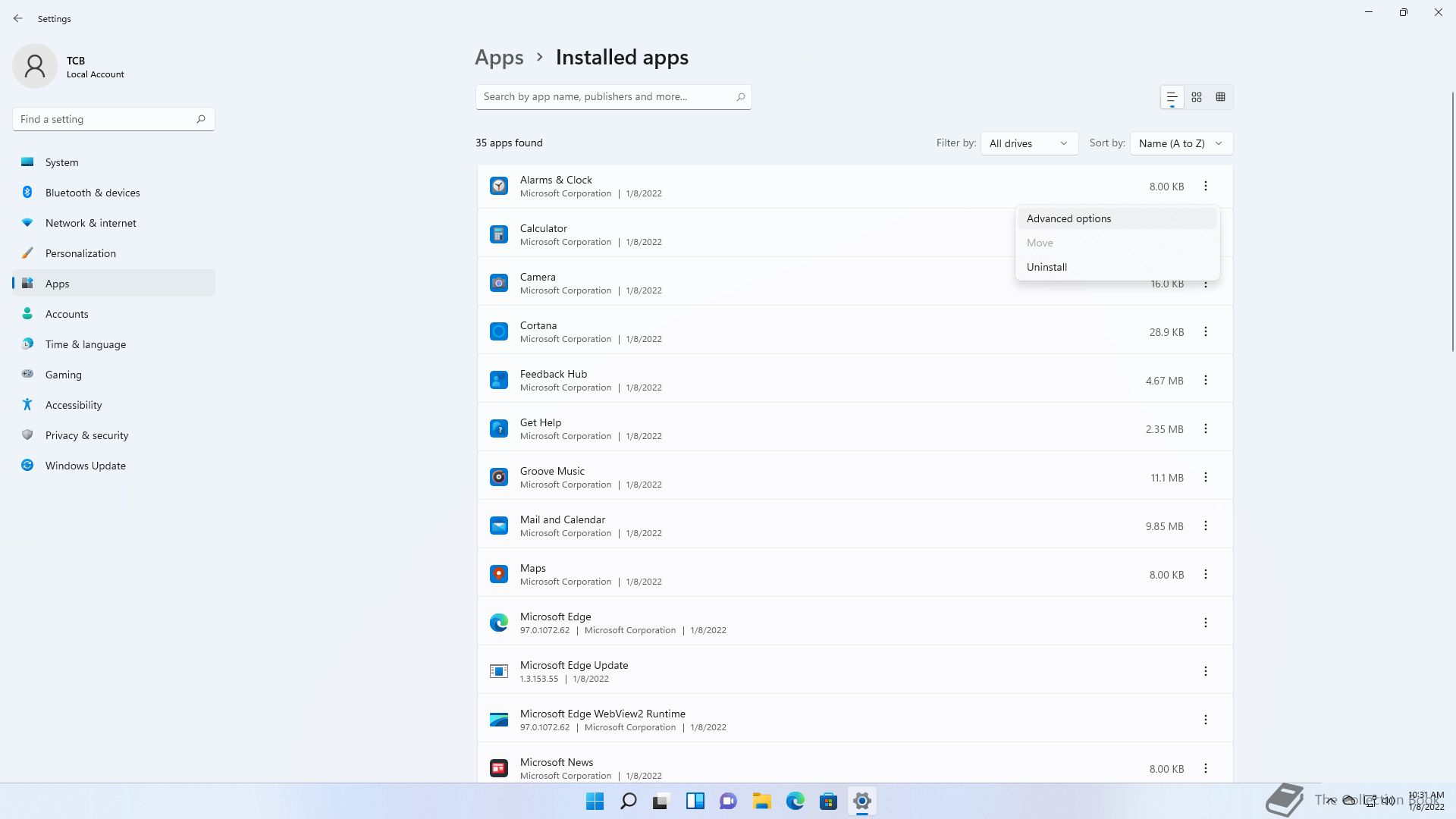
Task: Open Privacy & security settings
Action: pos(114,435)
